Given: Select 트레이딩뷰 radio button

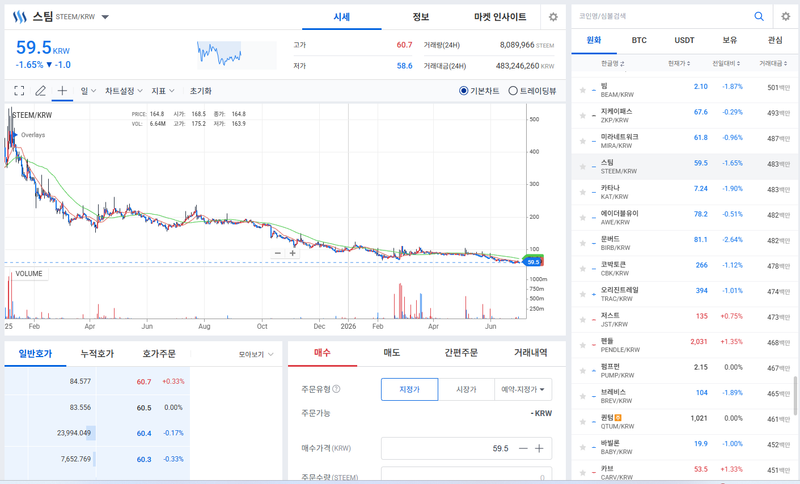Looking at the screenshot, I should tap(513, 91).
